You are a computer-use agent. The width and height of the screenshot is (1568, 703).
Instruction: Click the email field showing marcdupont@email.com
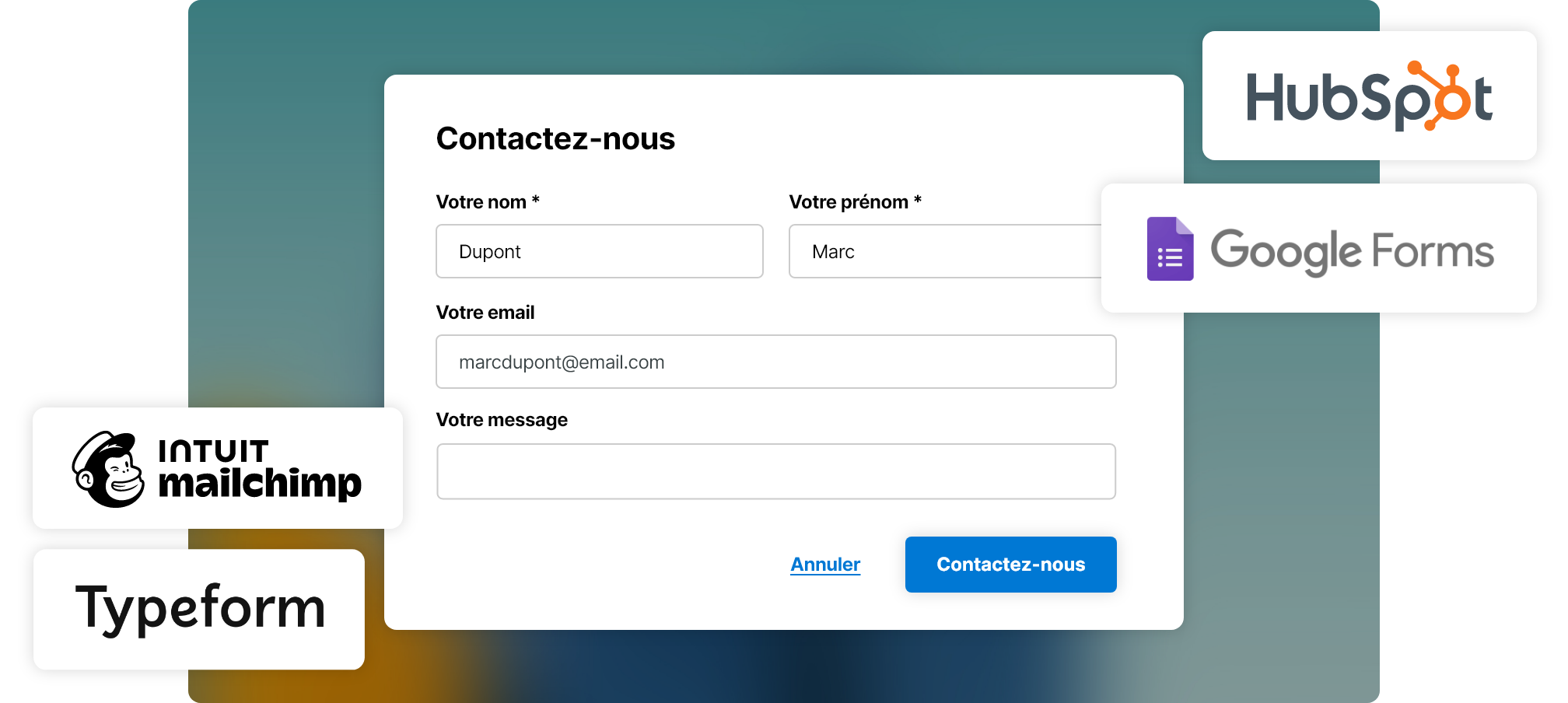coord(775,362)
